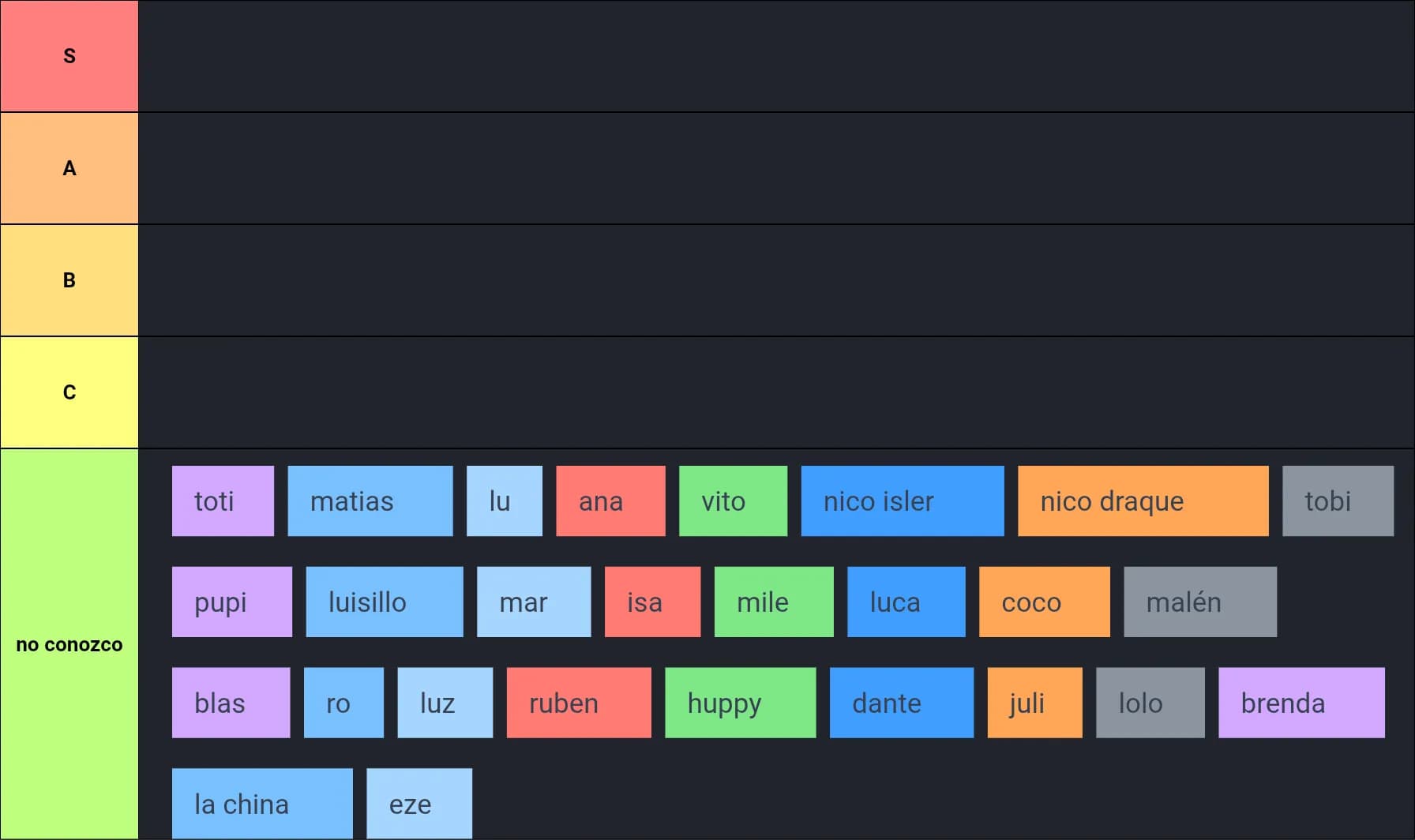The width and height of the screenshot is (1415, 840).
Task: Select the purple 'toti' tile
Action: coord(223,501)
